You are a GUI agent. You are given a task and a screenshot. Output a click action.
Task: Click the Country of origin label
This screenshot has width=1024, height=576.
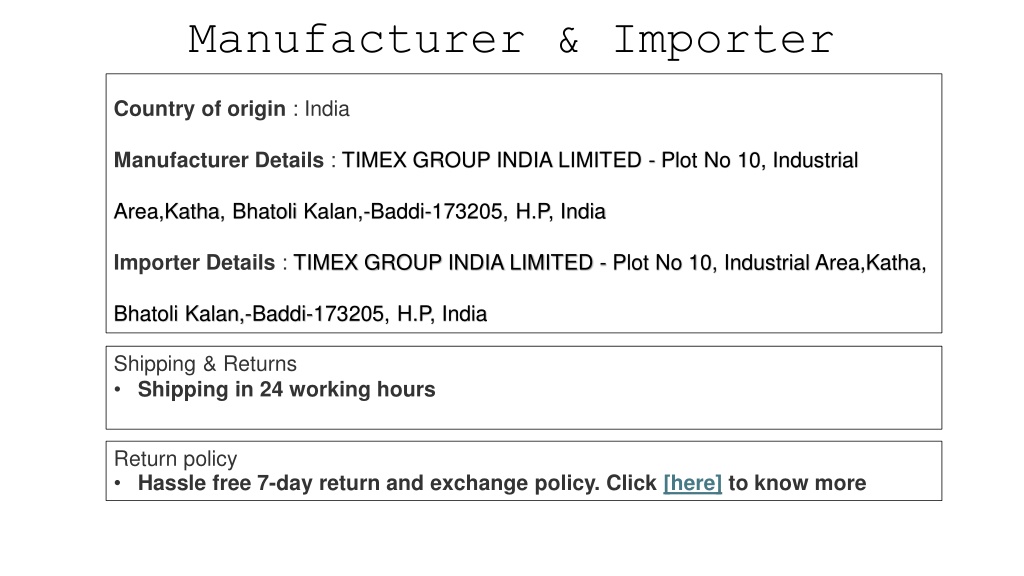(x=200, y=108)
